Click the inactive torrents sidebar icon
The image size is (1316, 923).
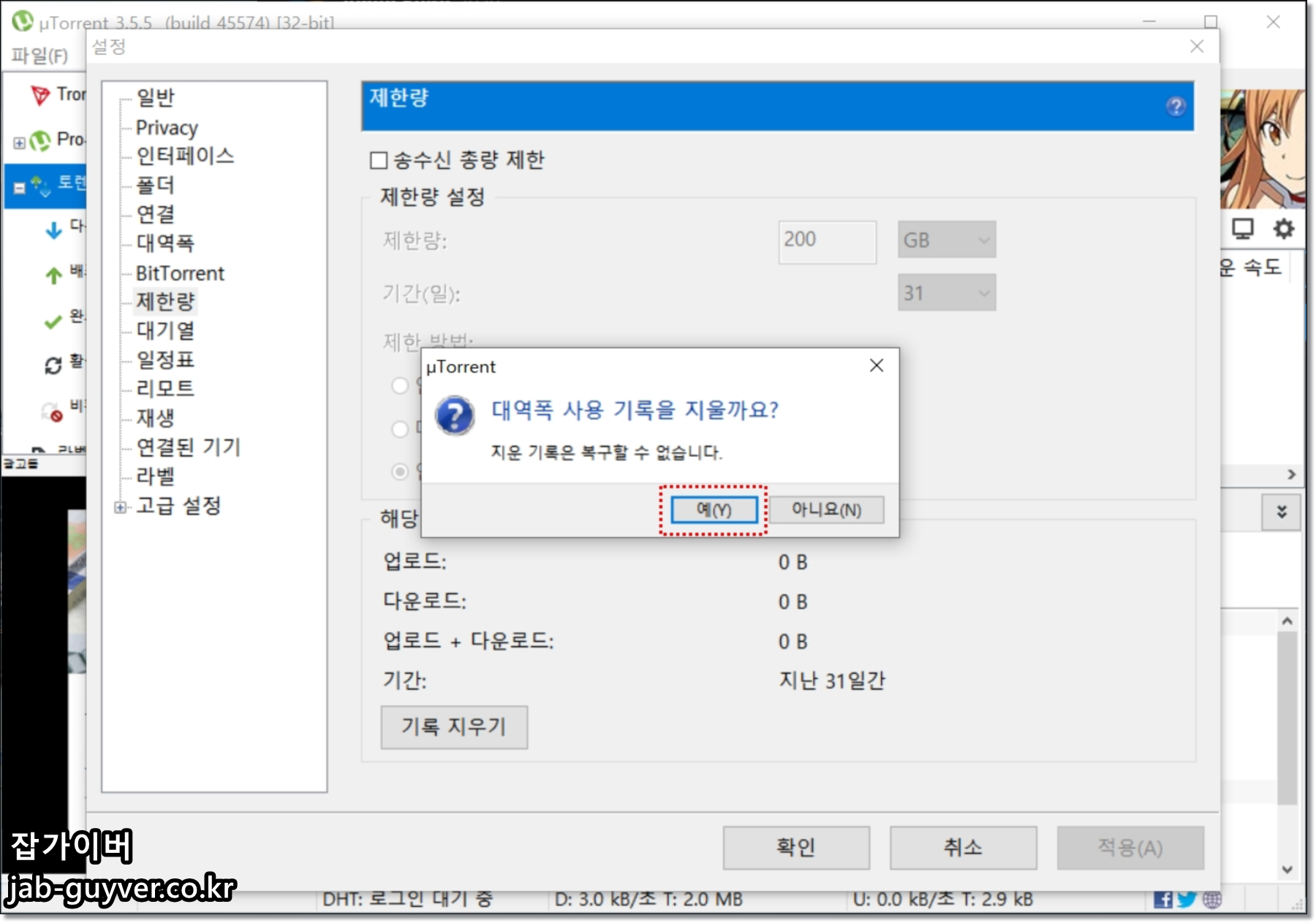[53, 412]
